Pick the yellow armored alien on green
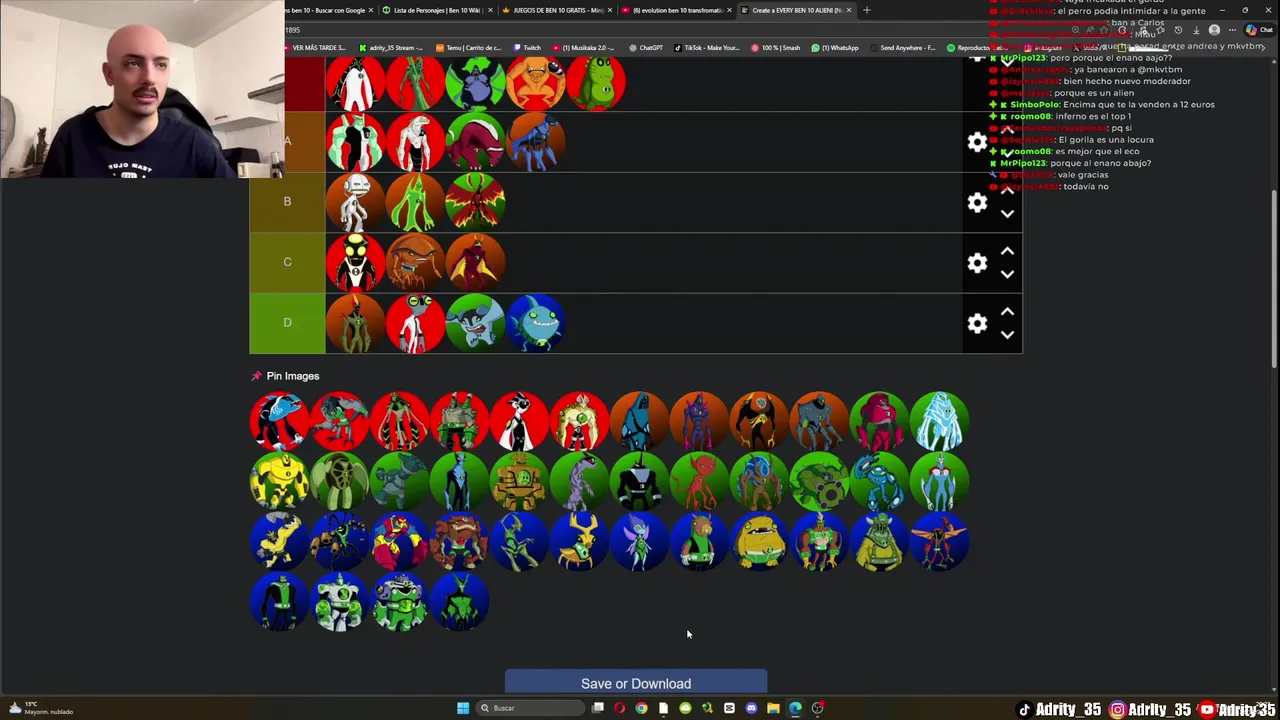 pyautogui.click(x=279, y=481)
